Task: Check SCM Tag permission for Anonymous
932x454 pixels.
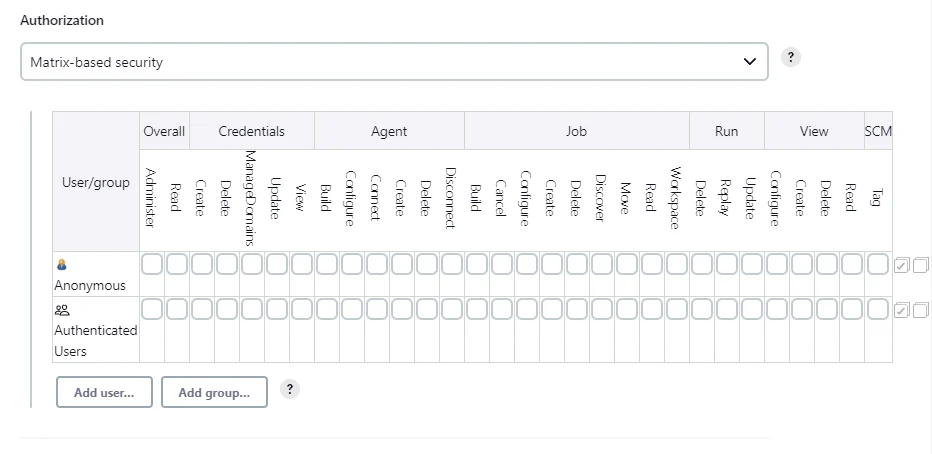Action: tap(877, 264)
